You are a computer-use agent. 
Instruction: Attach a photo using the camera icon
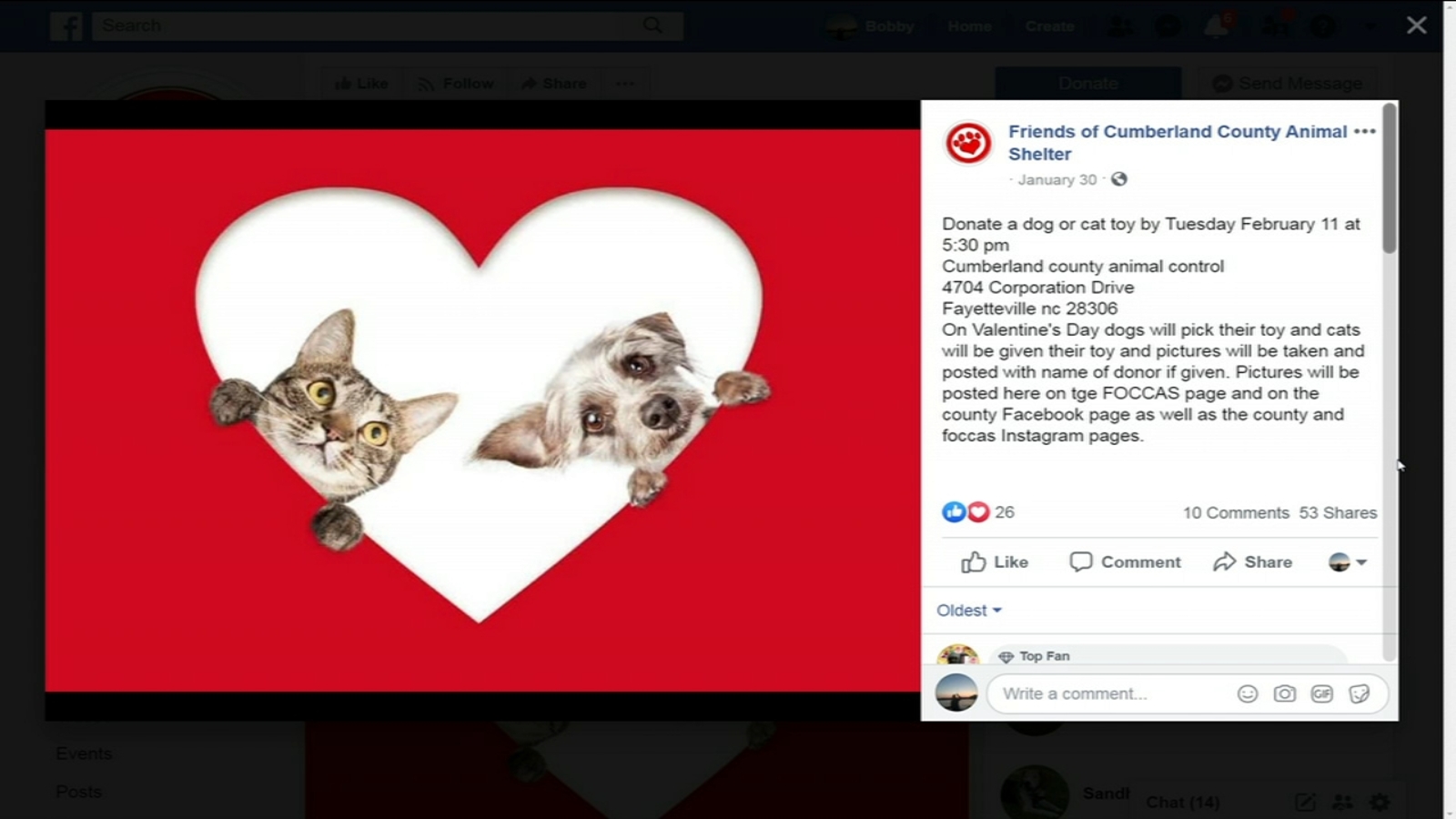tap(1284, 694)
